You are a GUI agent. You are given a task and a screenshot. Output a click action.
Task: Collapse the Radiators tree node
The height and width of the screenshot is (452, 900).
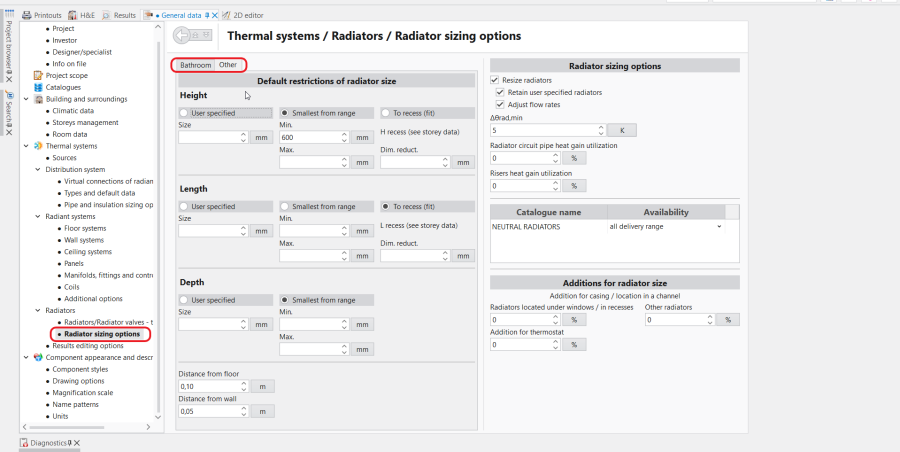coord(38,310)
